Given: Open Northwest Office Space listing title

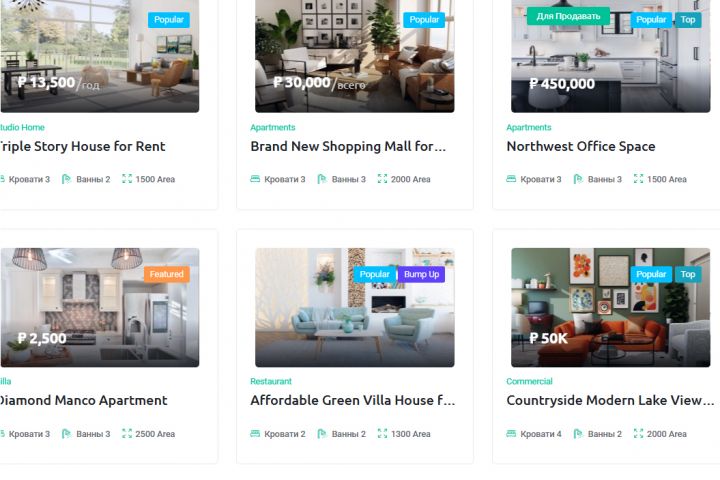Looking at the screenshot, I should click(x=580, y=146).
